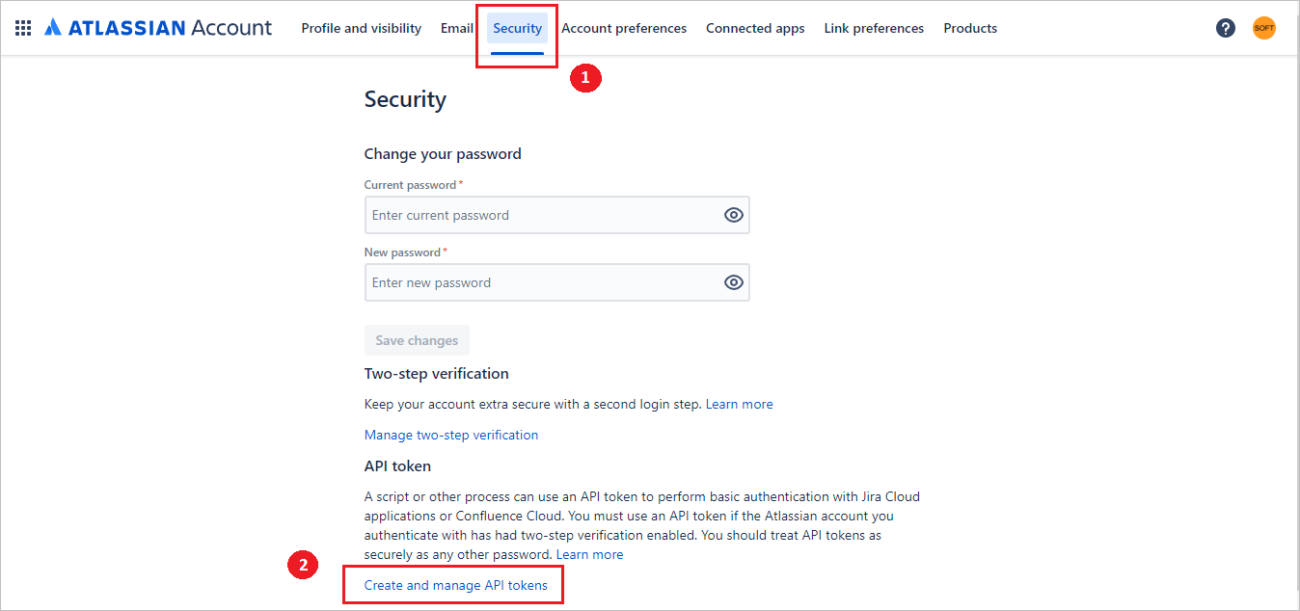The height and width of the screenshot is (611, 1300).
Task: Click the Atlassian logo mark
Action: coord(53,28)
